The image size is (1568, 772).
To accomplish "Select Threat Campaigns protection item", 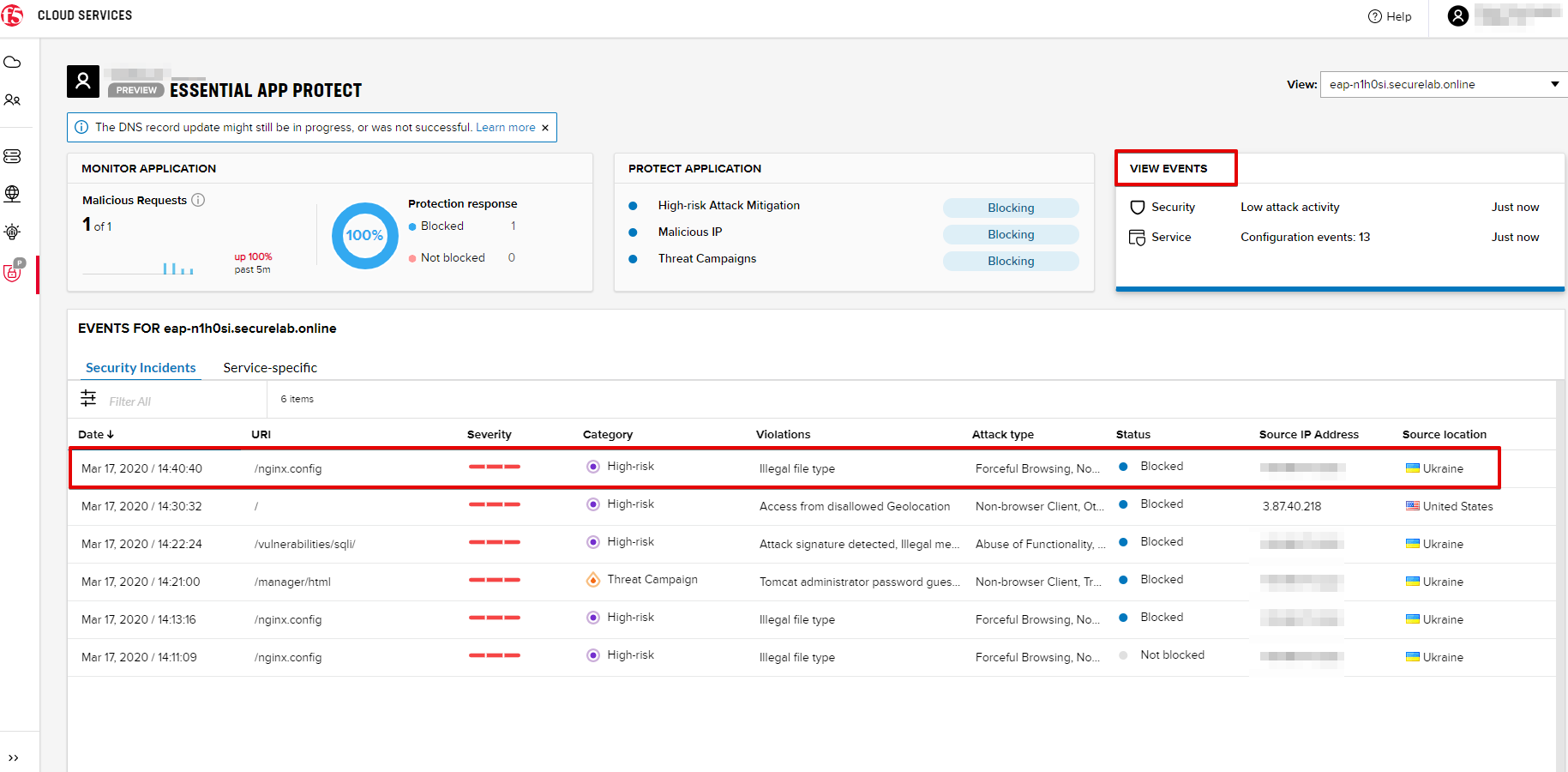I will pos(707,258).
